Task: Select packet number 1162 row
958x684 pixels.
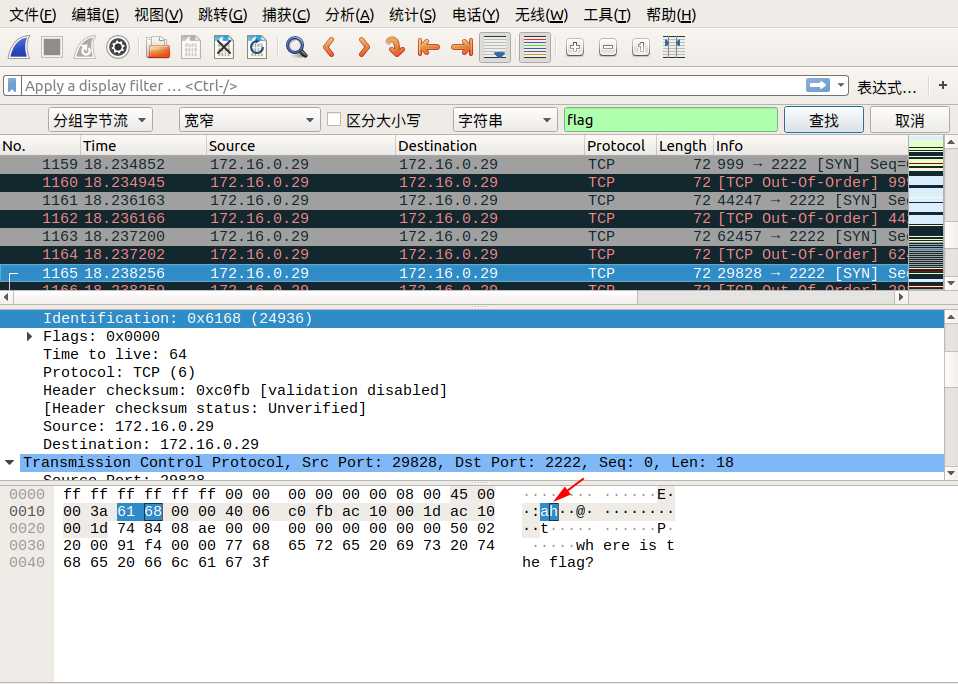Action: tap(454, 219)
